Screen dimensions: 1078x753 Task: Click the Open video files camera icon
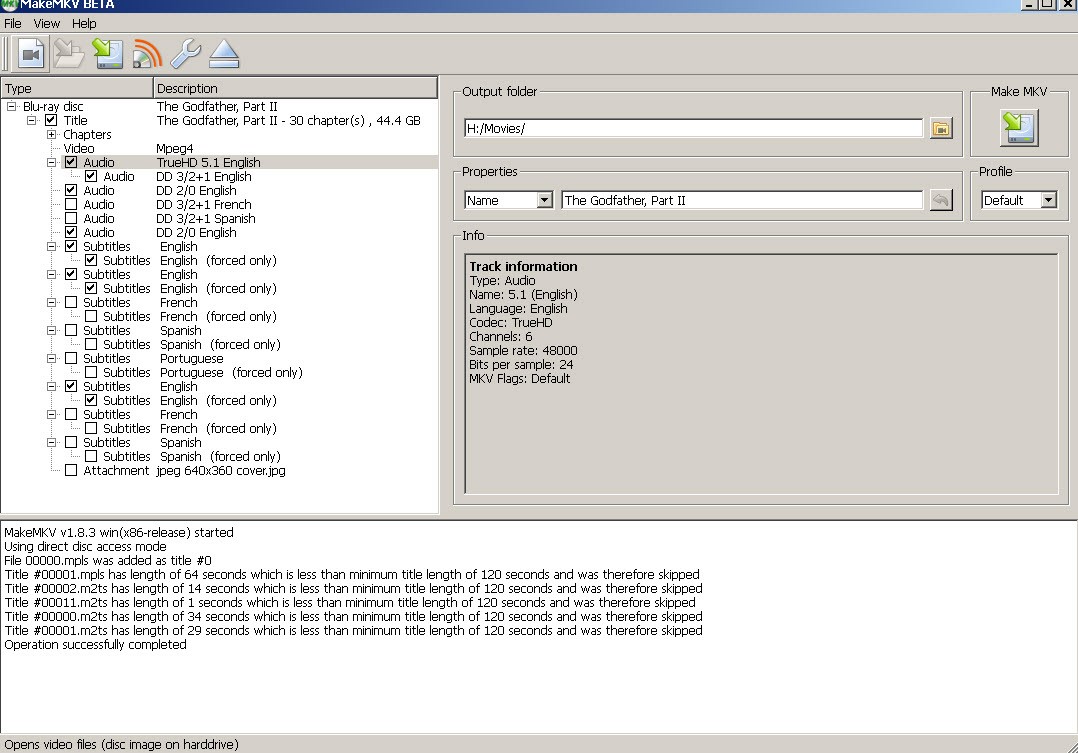coord(31,54)
